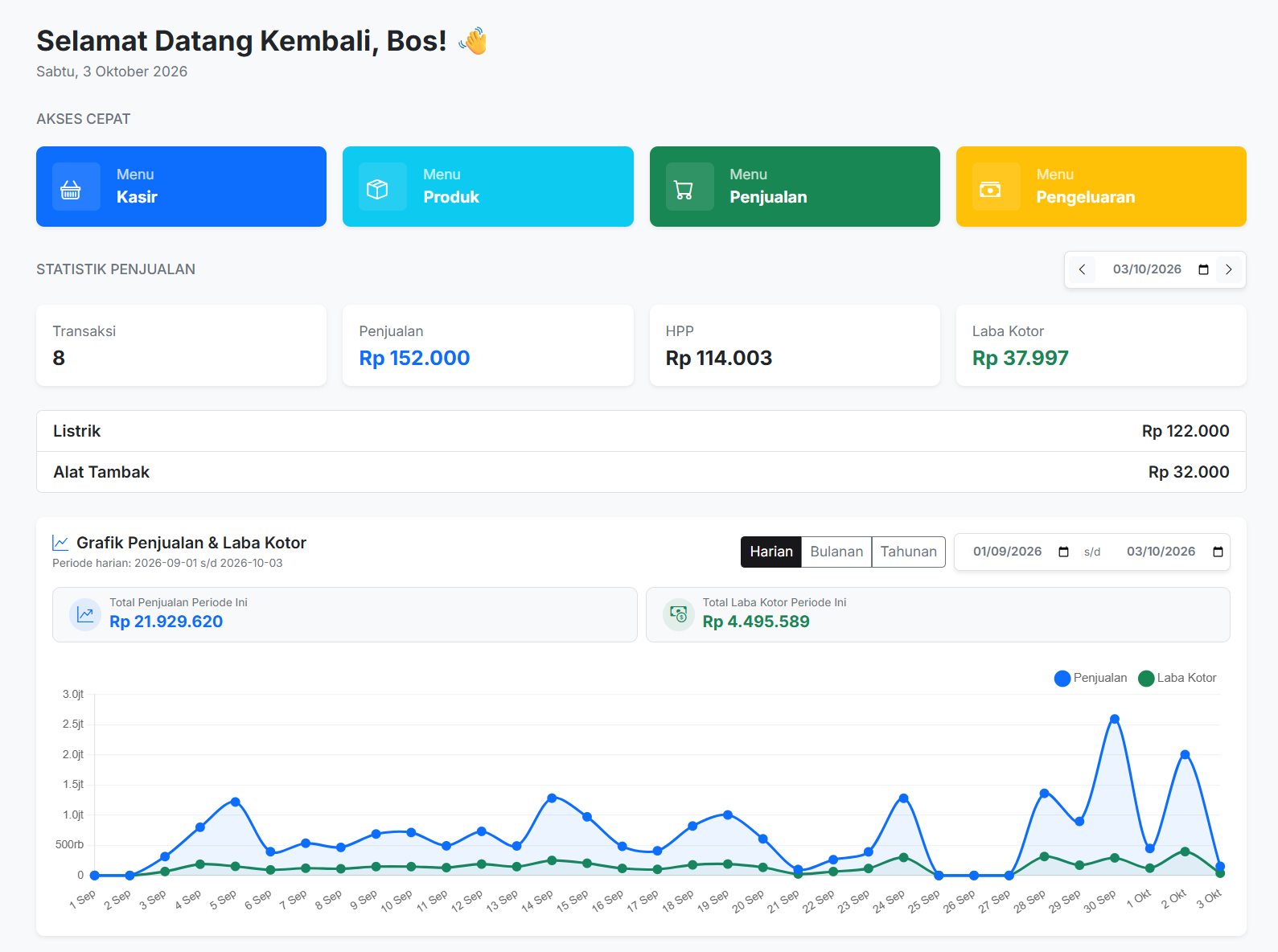The image size is (1278, 952).
Task: Toggle Penjualan series in chart legend
Action: coord(1091,678)
